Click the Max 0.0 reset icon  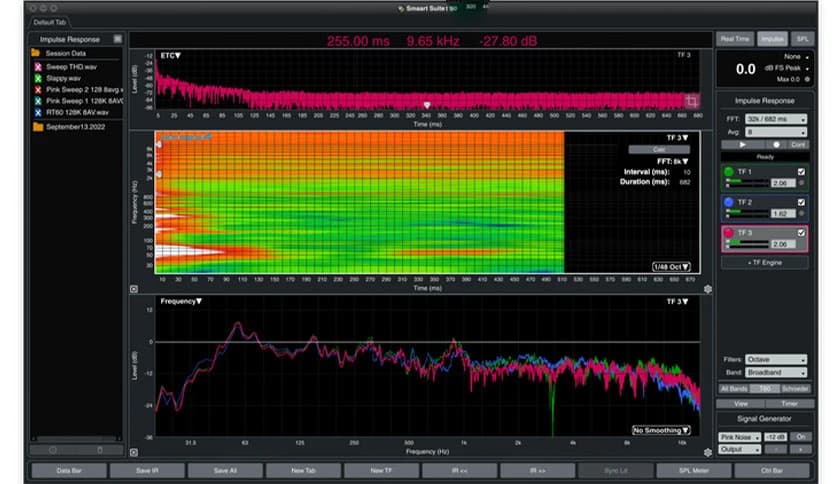(x=807, y=79)
